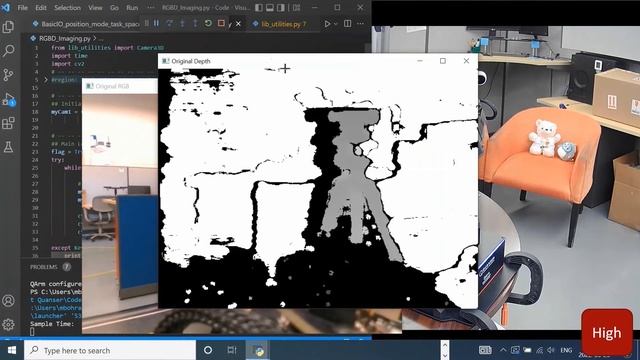The image size is (640, 360).
Task: Click the 'QArm configure' terminal line
Action: click(56, 284)
